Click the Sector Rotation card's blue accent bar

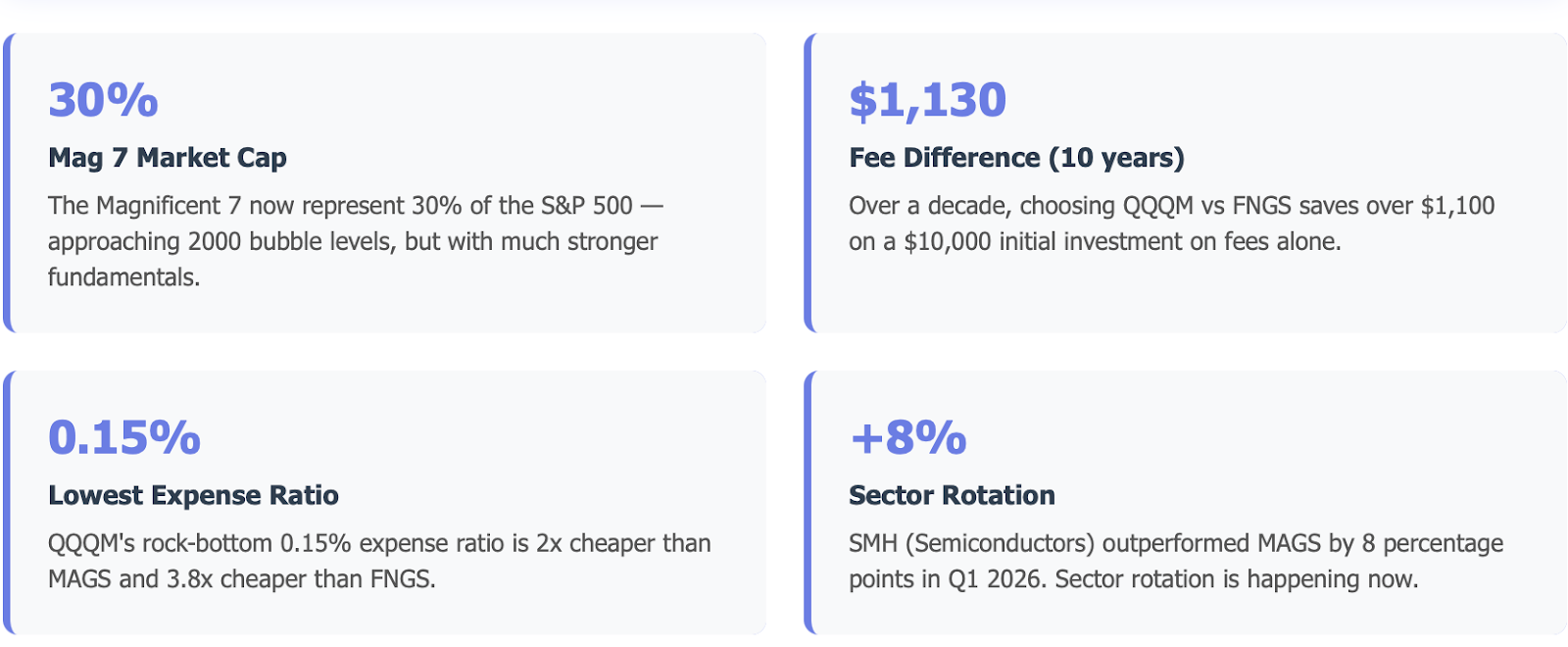[x=808, y=503]
